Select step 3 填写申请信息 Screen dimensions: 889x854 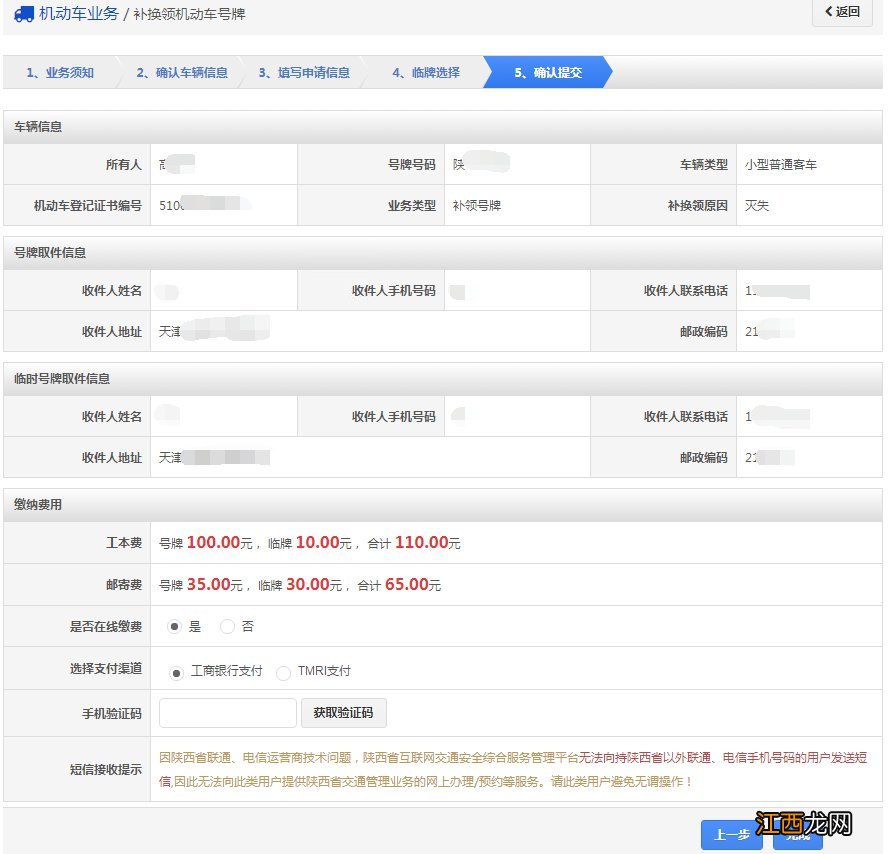[306, 72]
